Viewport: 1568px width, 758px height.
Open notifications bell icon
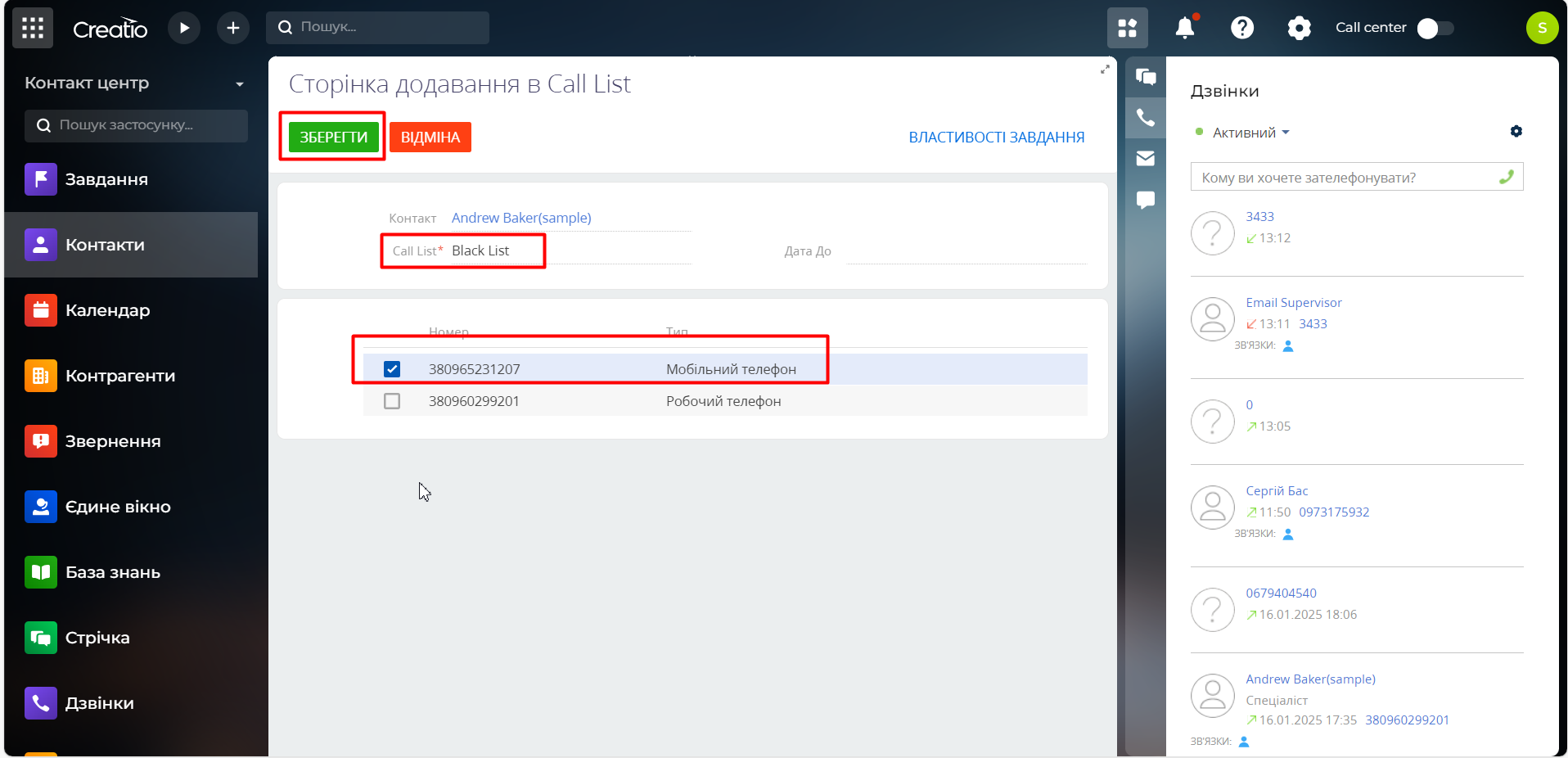tap(1185, 28)
